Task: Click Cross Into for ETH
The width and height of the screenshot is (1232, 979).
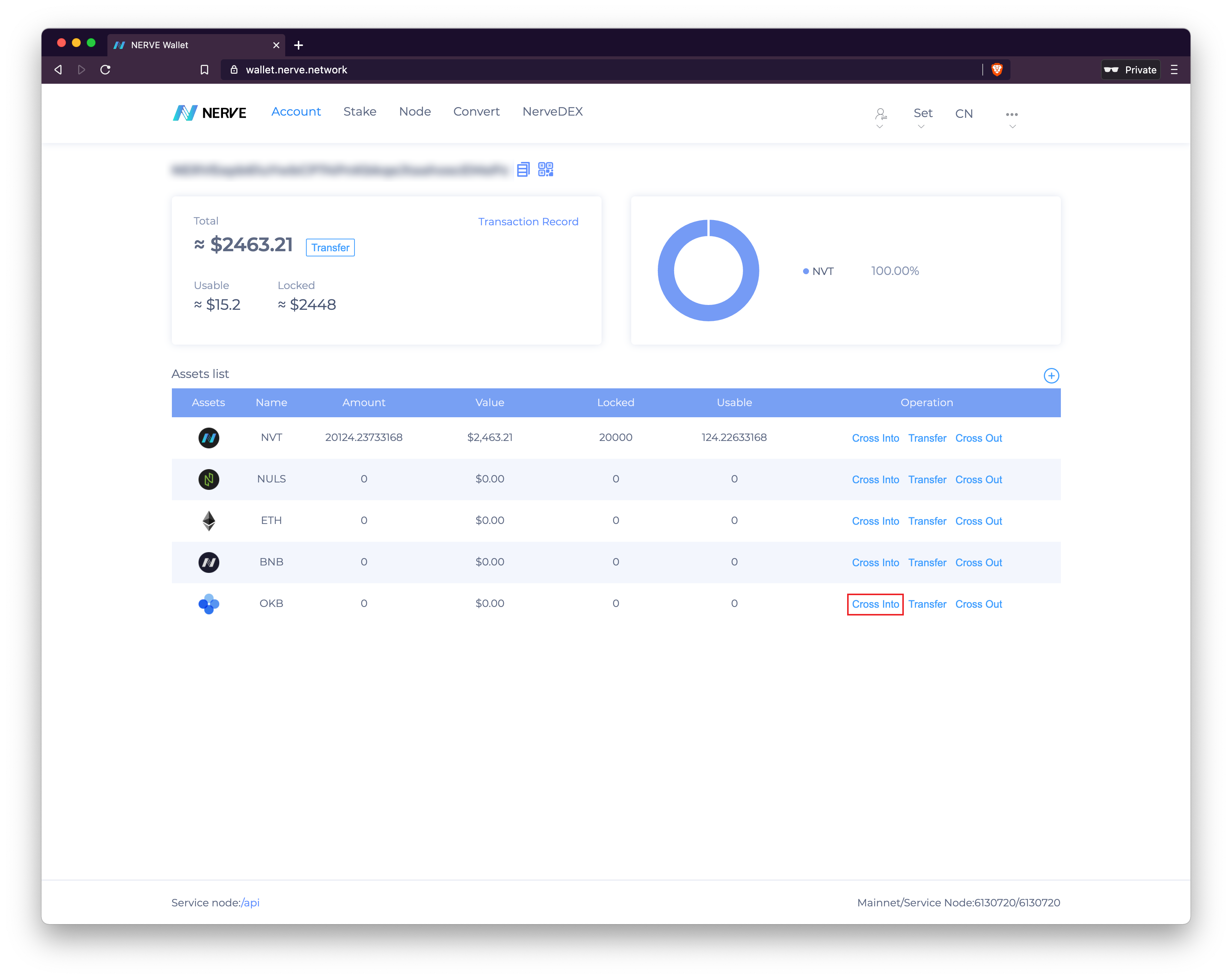Action: click(x=875, y=521)
